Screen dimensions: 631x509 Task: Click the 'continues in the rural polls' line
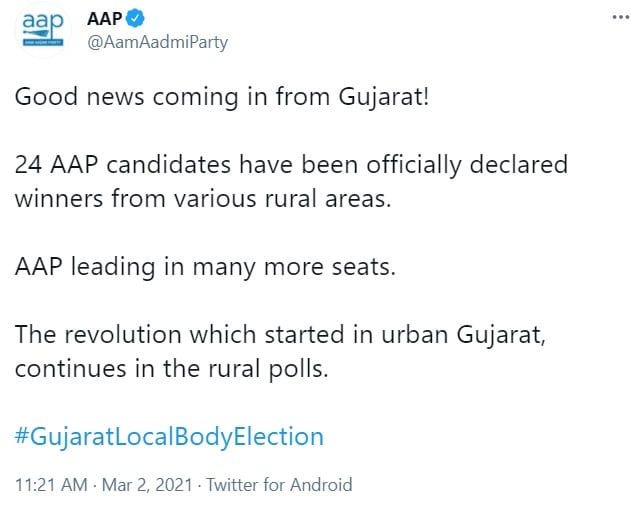(172, 369)
